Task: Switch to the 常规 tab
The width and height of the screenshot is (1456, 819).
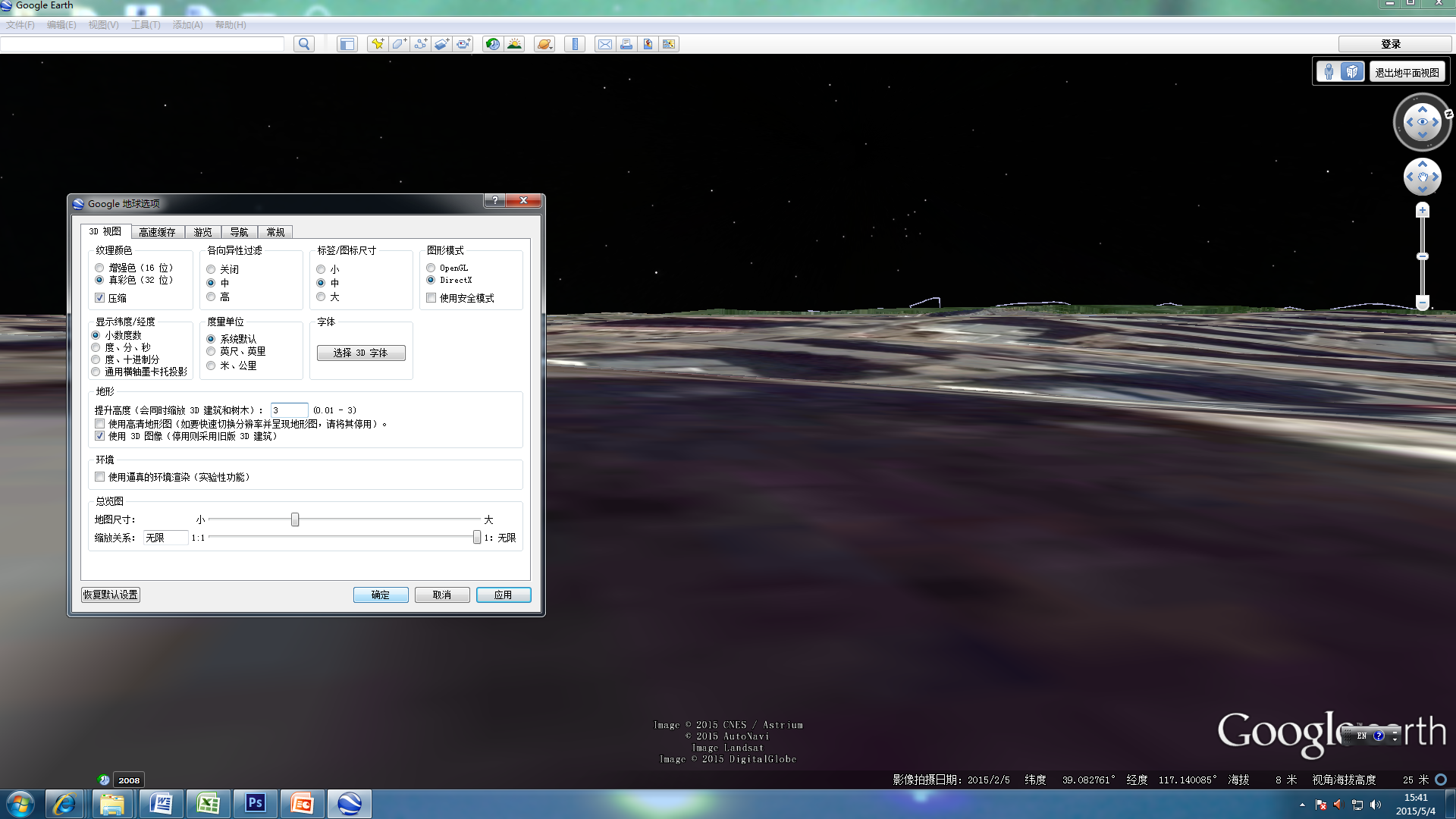Action: point(275,232)
